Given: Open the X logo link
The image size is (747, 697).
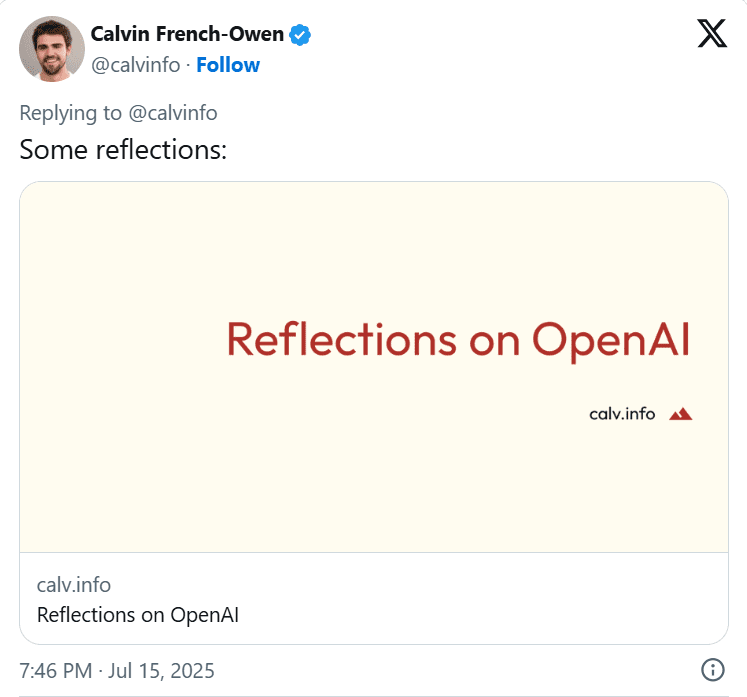Looking at the screenshot, I should tap(711, 34).
